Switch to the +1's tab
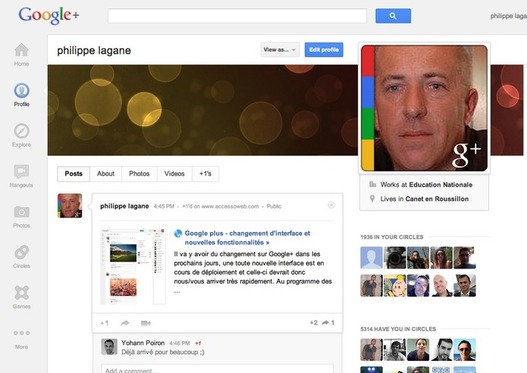Viewport: 527px width, 373px height. click(x=205, y=174)
